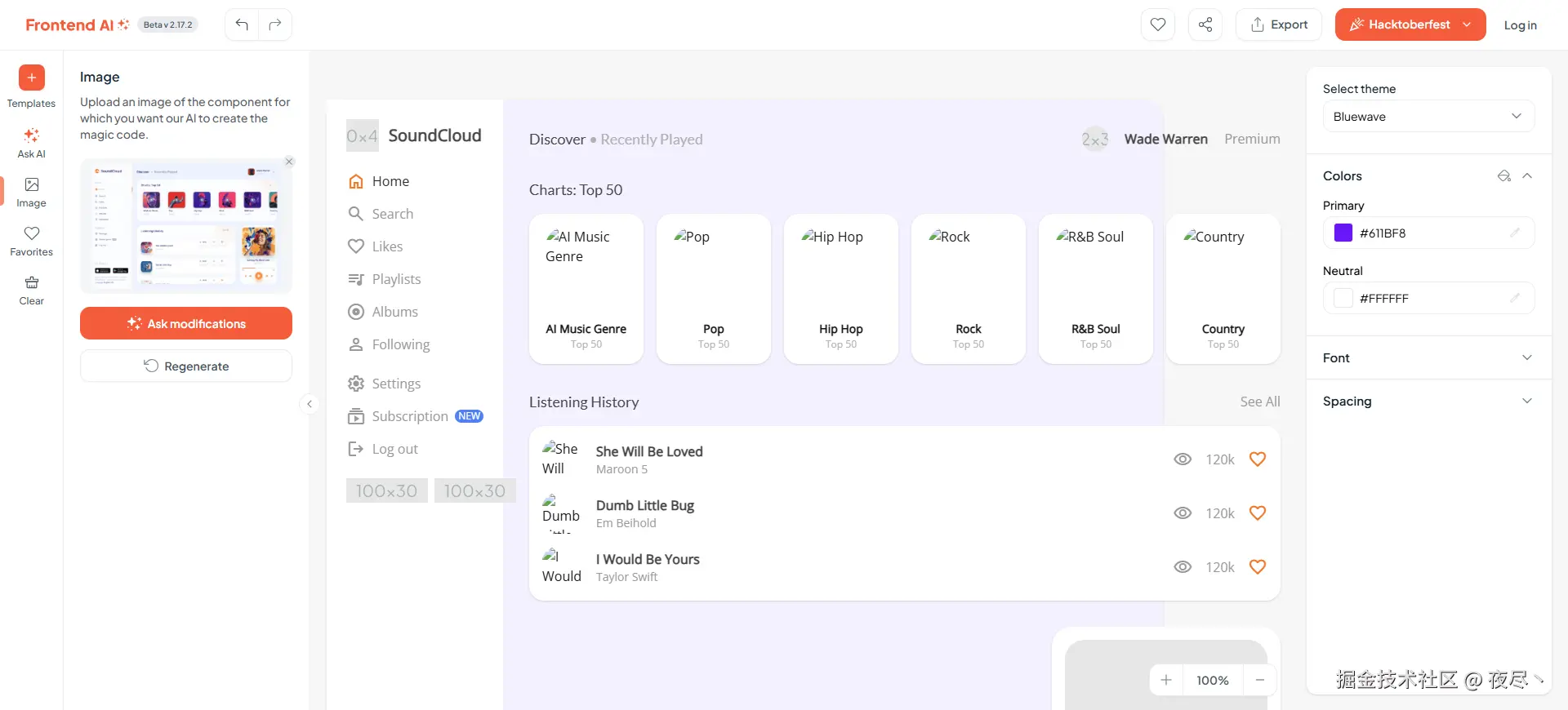The width and height of the screenshot is (1568, 710).
Task: Click the Log out icon
Action: [356, 449]
